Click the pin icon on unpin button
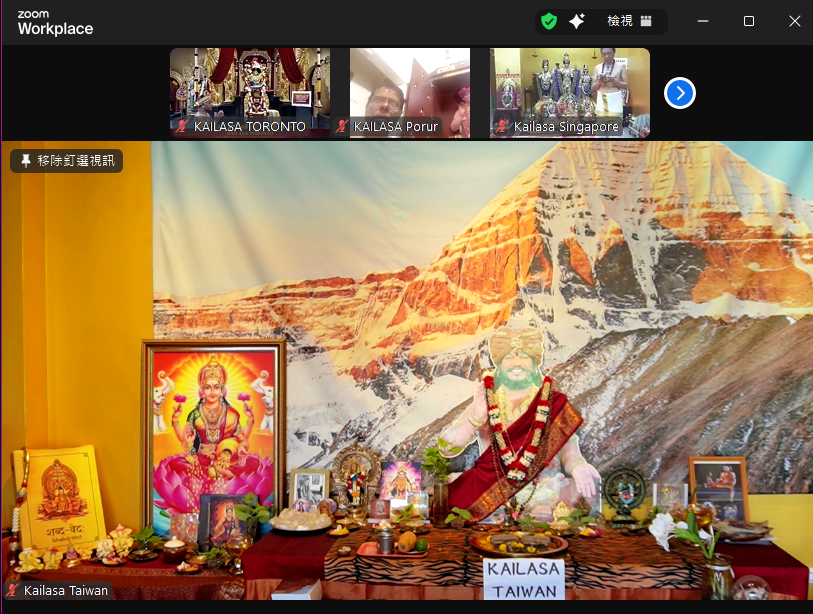This screenshot has width=813, height=614. 26,160
